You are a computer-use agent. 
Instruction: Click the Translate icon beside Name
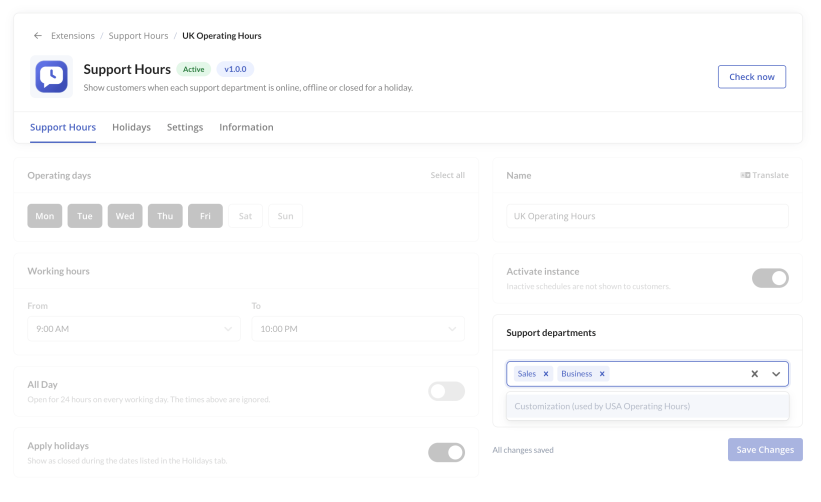(745, 175)
